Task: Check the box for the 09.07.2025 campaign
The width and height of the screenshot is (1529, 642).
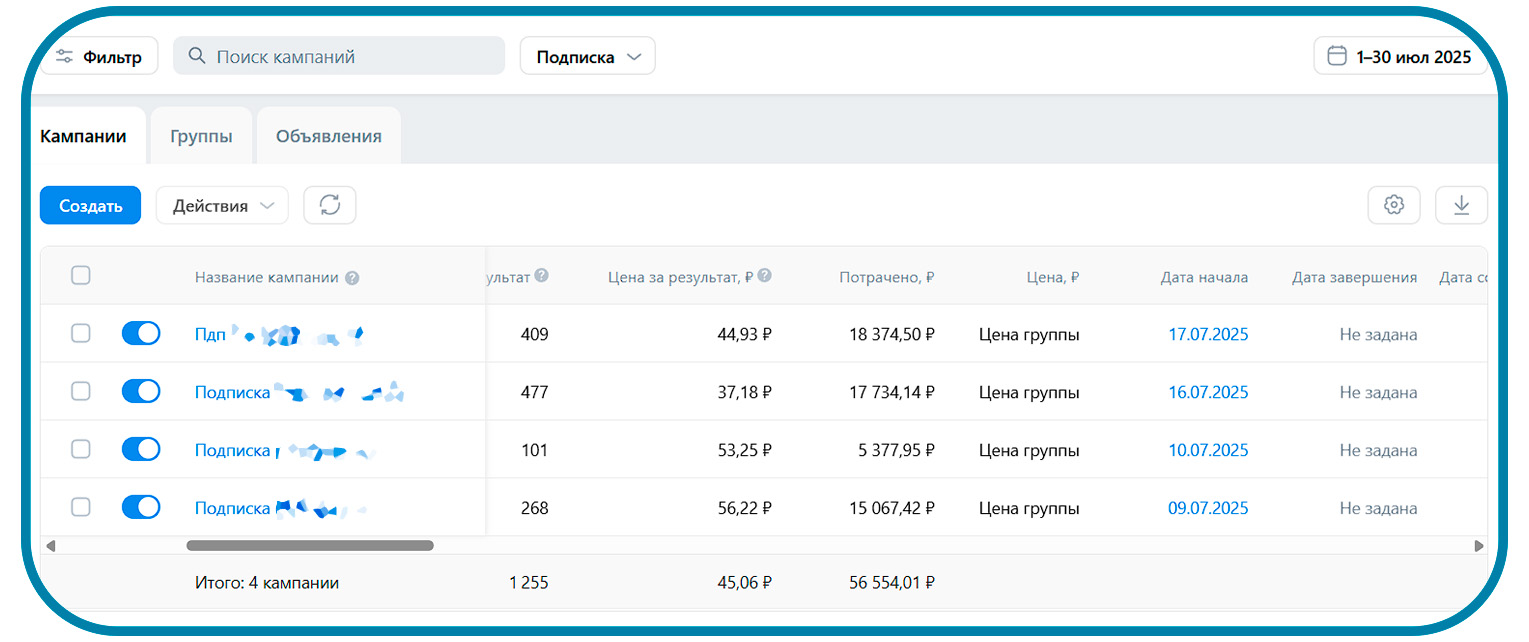Action: click(x=81, y=507)
